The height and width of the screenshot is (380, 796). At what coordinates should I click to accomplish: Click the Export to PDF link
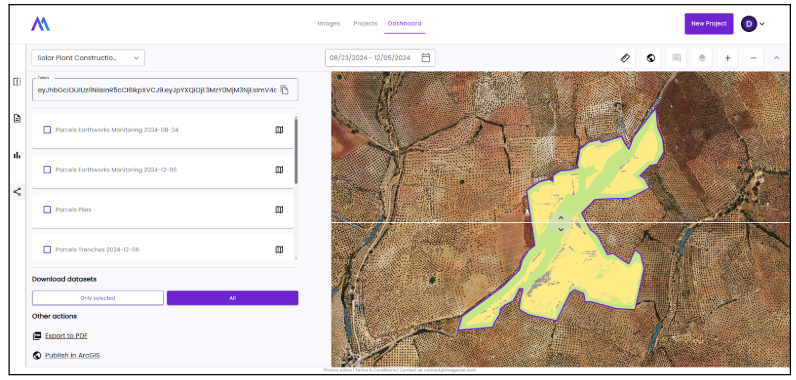point(66,335)
